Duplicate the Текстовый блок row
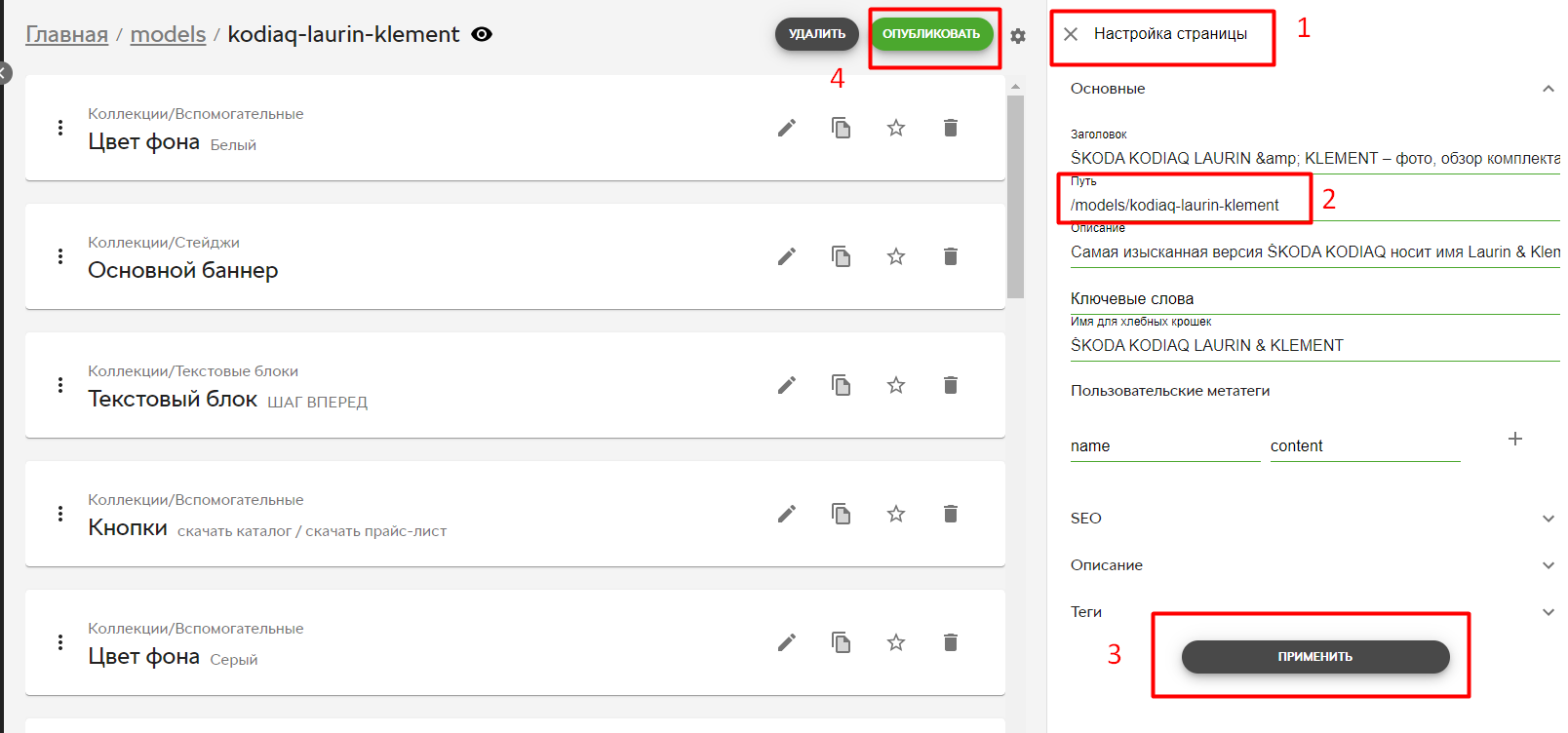 point(841,385)
